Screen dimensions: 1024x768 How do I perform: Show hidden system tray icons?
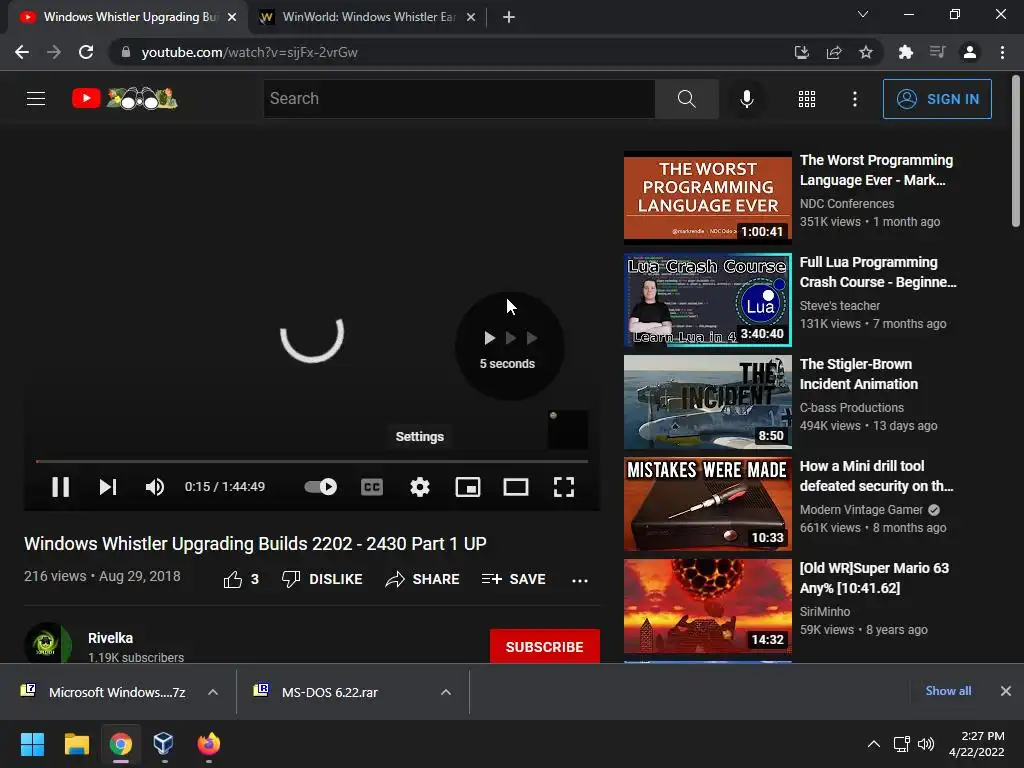pos(873,744)
